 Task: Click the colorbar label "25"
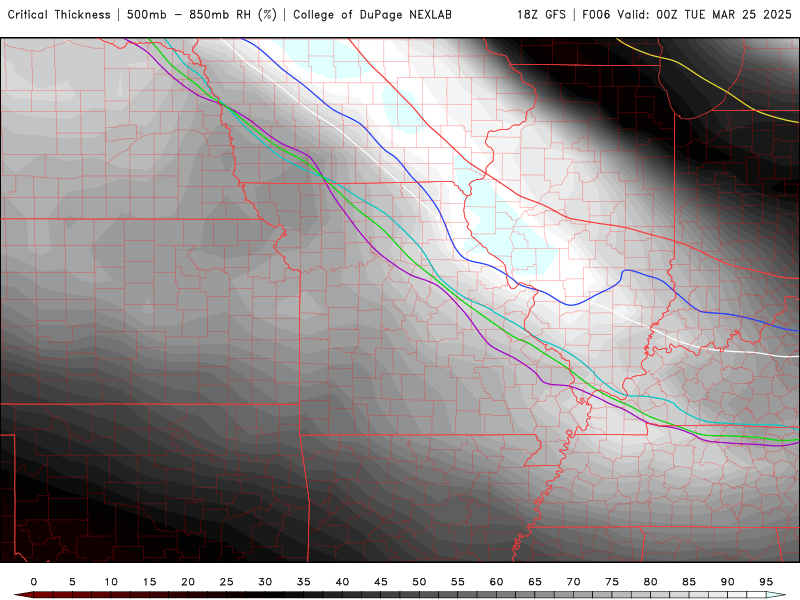tap(227, 582)
